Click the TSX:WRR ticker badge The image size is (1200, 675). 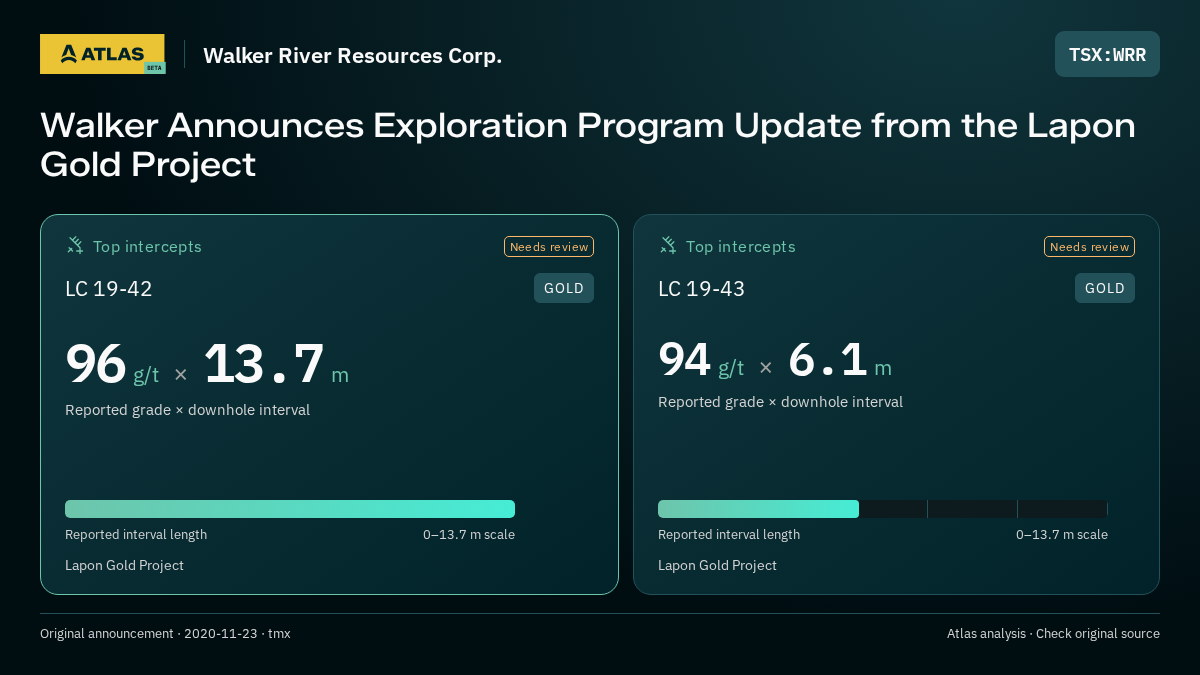coord(1107,54)
